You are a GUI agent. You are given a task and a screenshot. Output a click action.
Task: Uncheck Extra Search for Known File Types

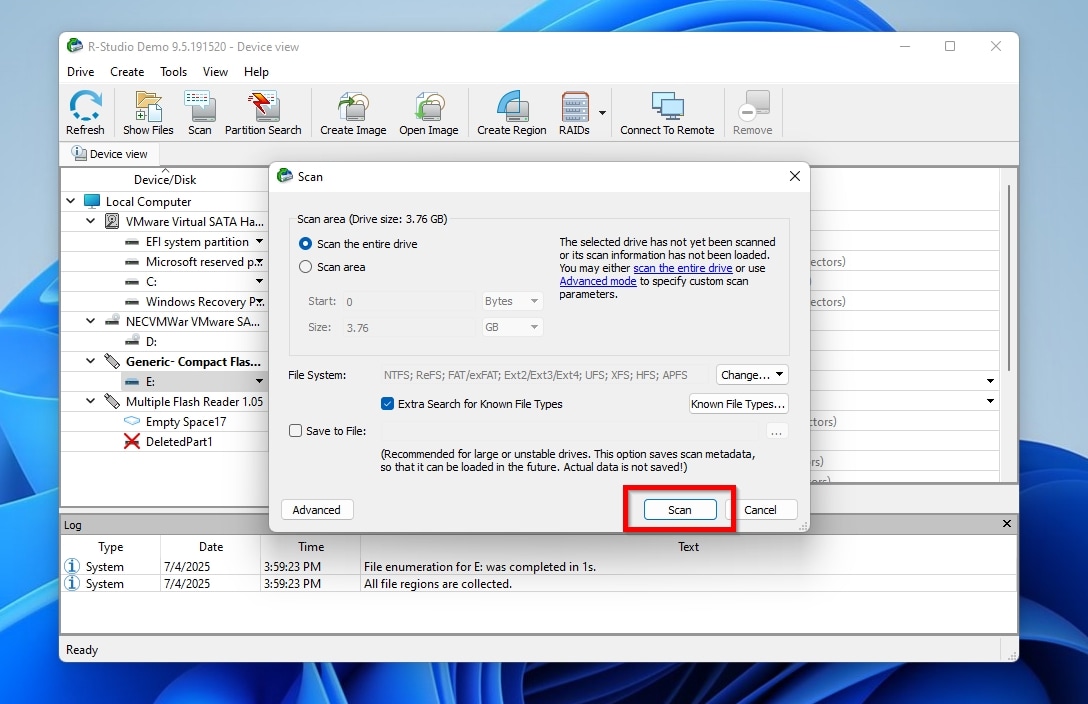tap(387, 403)
